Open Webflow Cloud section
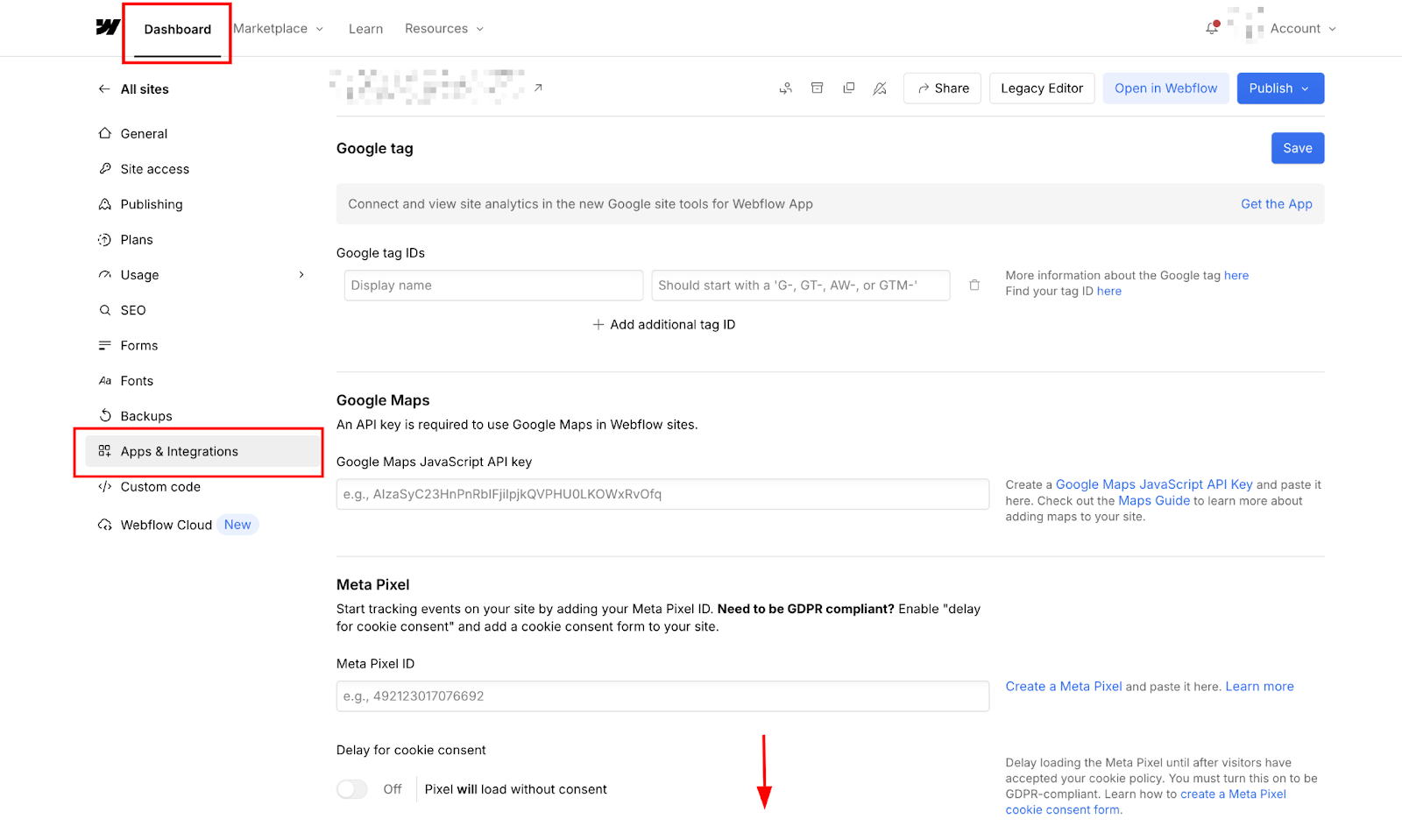Screen dimensions: 1402x840 click(166, 525)
